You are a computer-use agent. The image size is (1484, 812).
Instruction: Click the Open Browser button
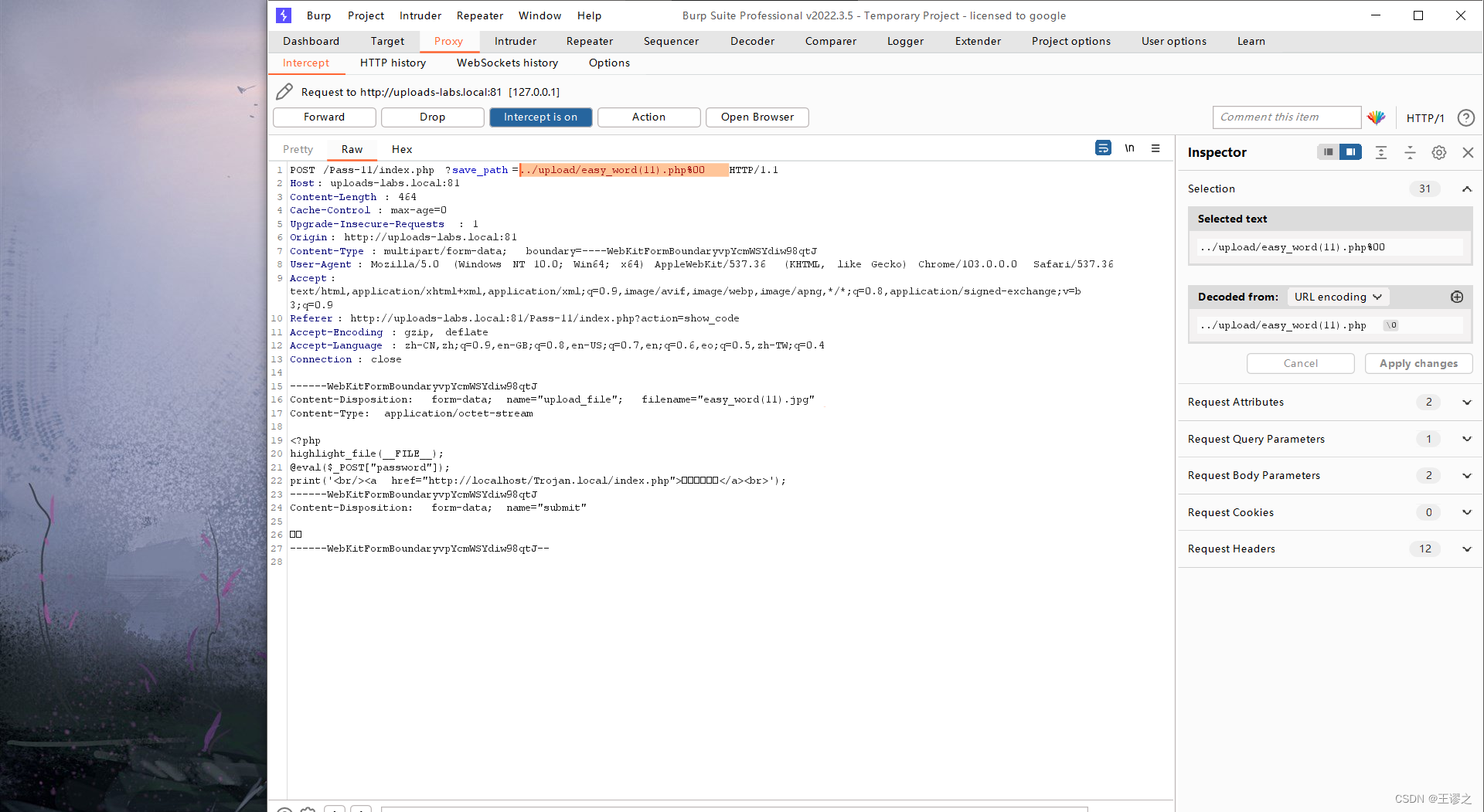[757, 117]
